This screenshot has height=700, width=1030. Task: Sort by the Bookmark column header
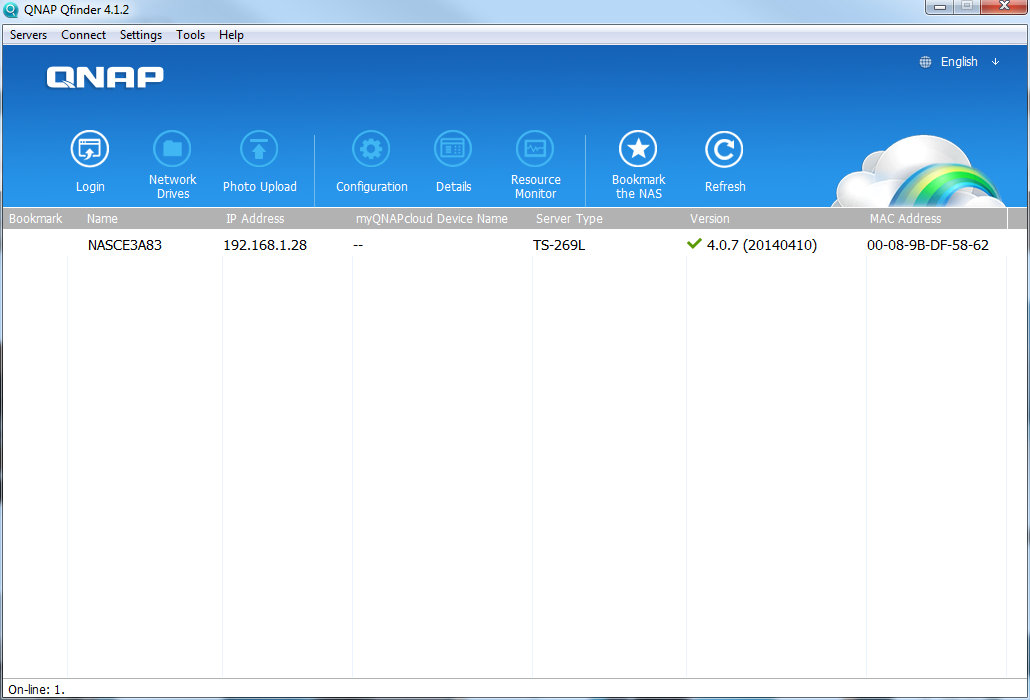point(35,219)
